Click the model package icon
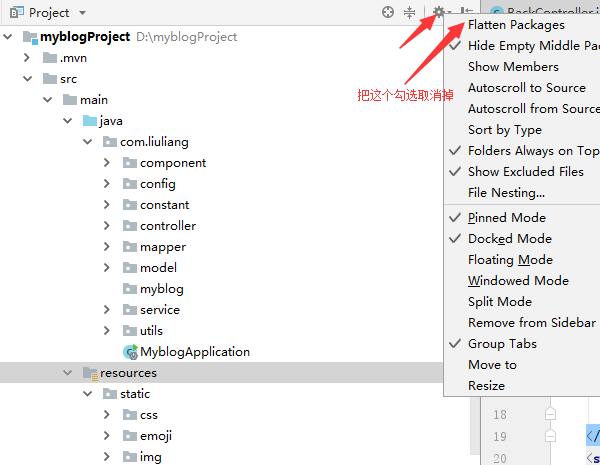The height and width of the screenshot is (465, 600). (130, 268)
